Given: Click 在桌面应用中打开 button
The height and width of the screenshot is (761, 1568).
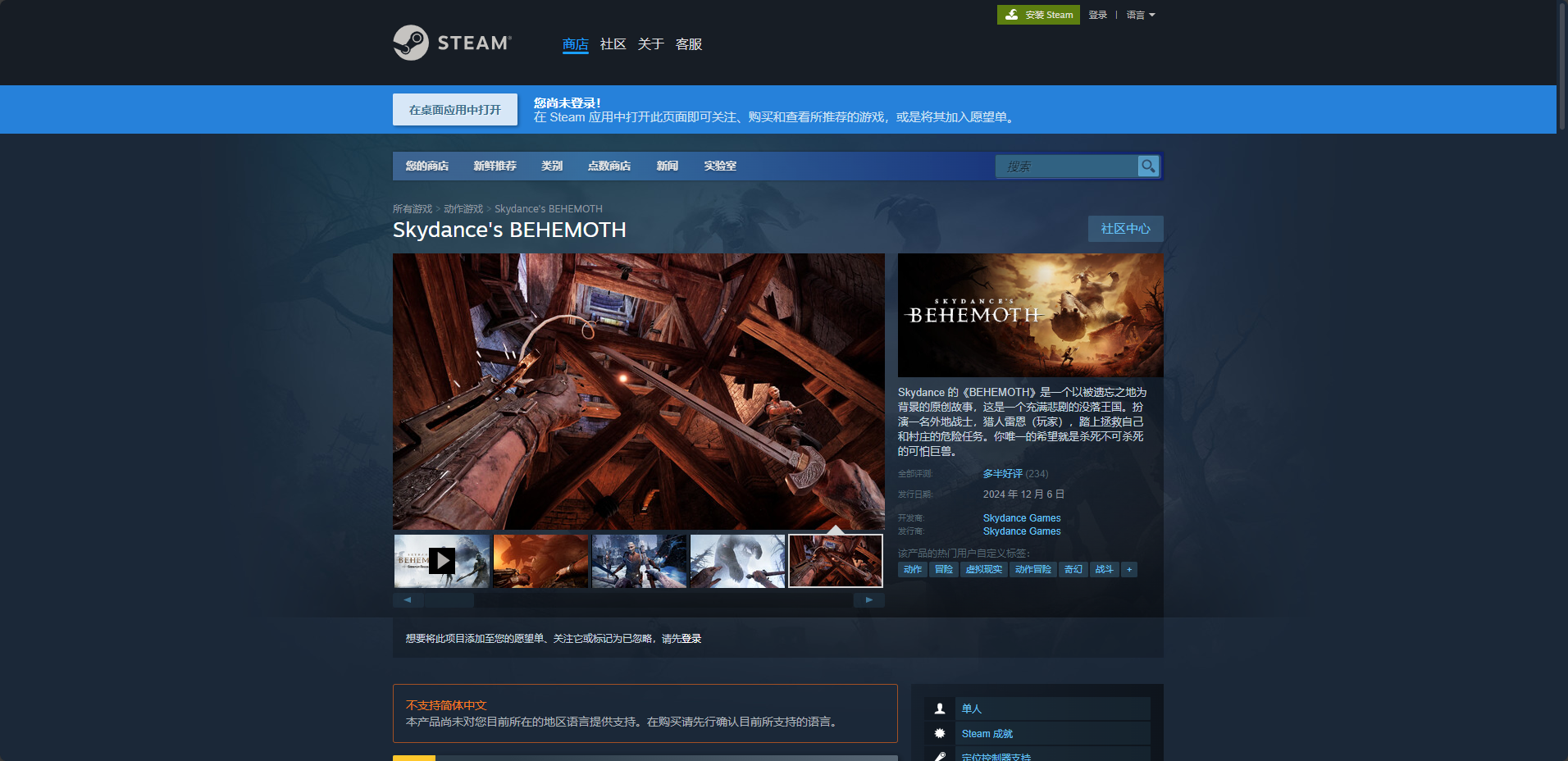Looking at the screenshot, I should pyautogui.click(x=455, y=109).
